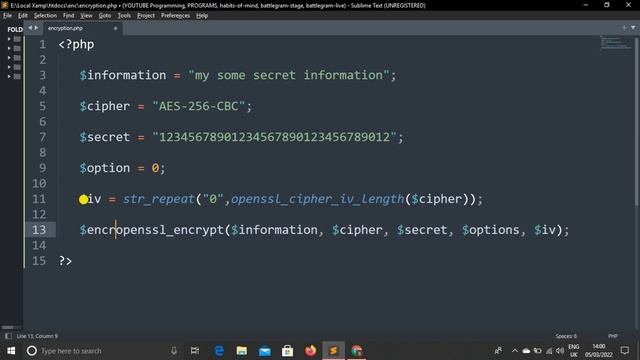
Task: Click the FOLDERS sidebar heading
Action: tap(15, 29)
